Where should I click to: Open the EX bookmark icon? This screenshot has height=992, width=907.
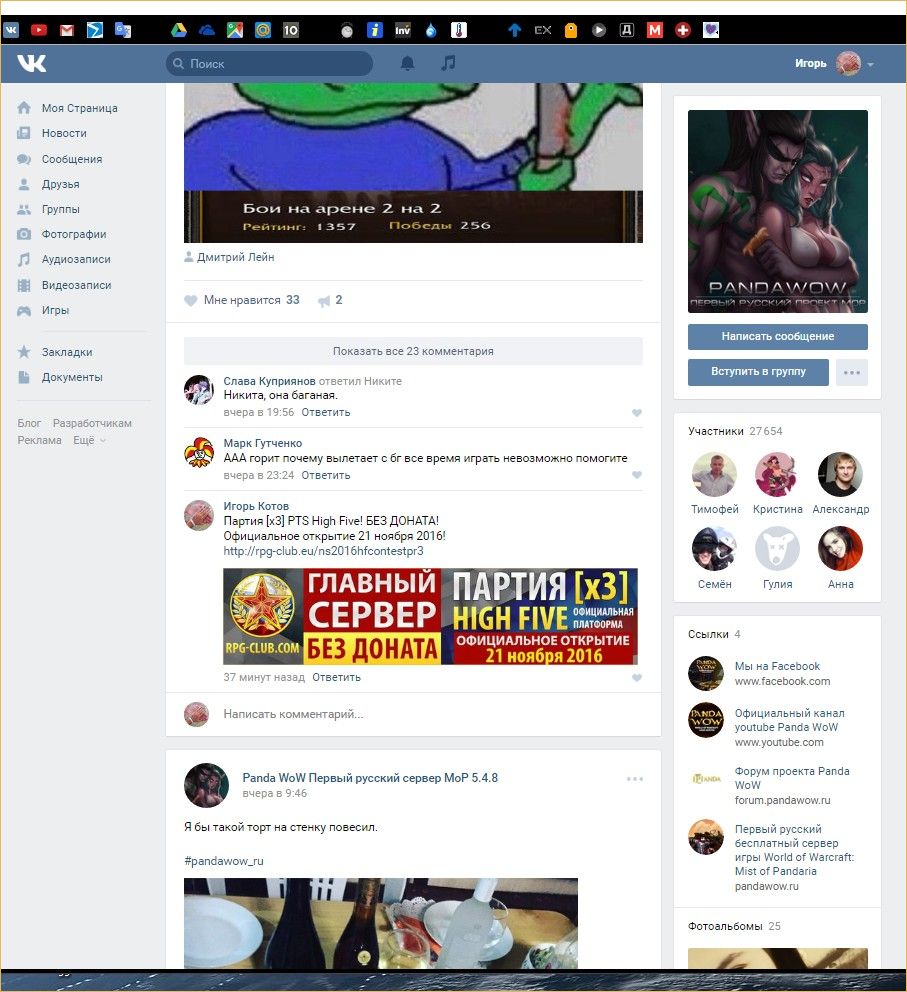tap(543, 30)
